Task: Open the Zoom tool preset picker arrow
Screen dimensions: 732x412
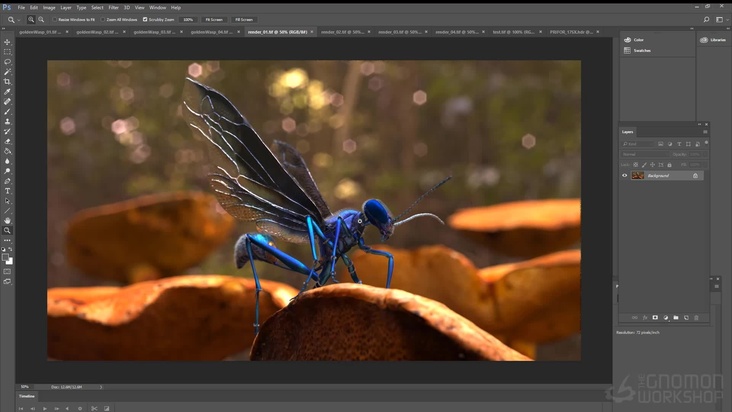Action: tap(19, 20)
